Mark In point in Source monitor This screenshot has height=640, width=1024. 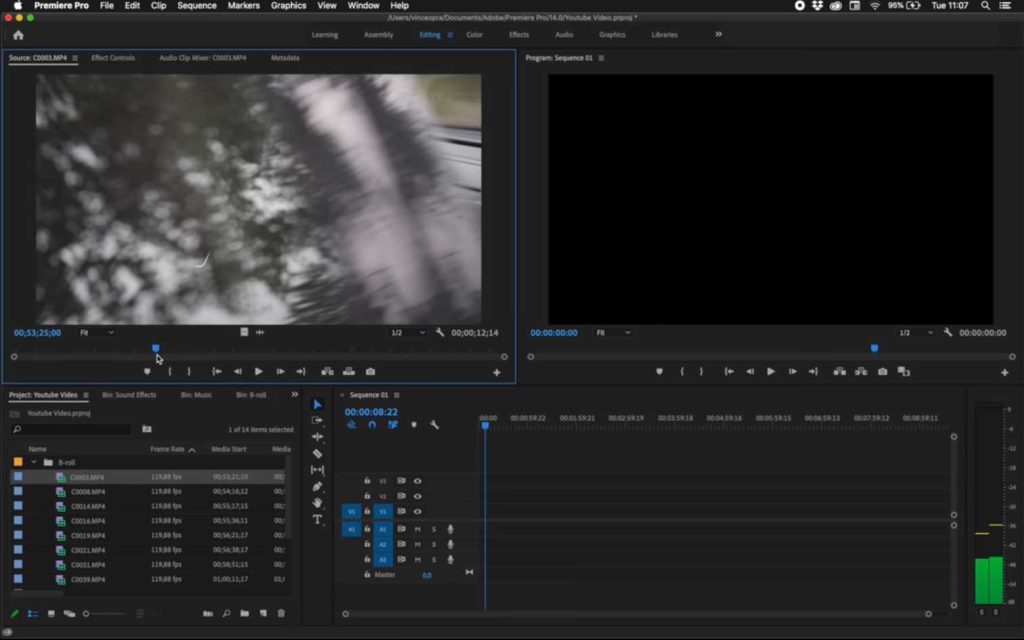click(x=170, y=372)
